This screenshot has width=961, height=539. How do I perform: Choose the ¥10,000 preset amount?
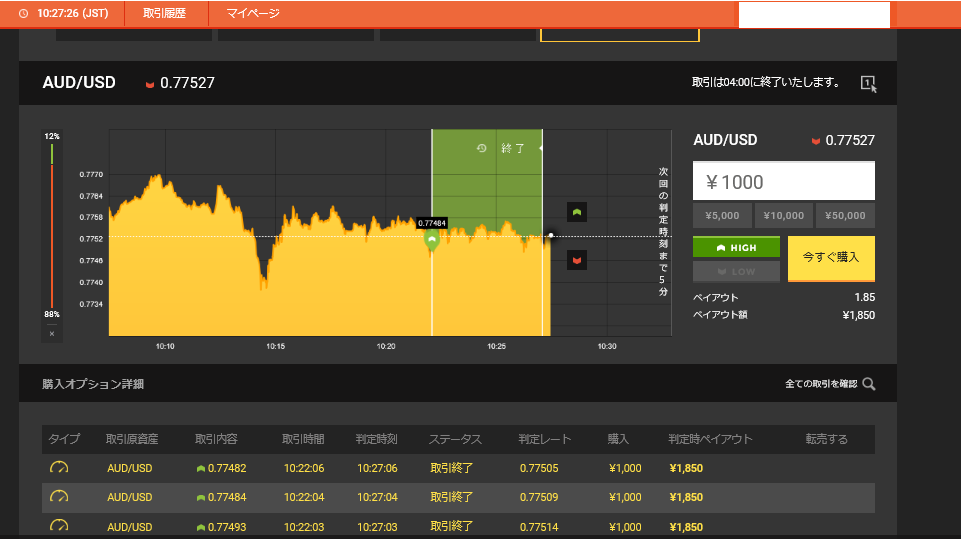(783, 216)
